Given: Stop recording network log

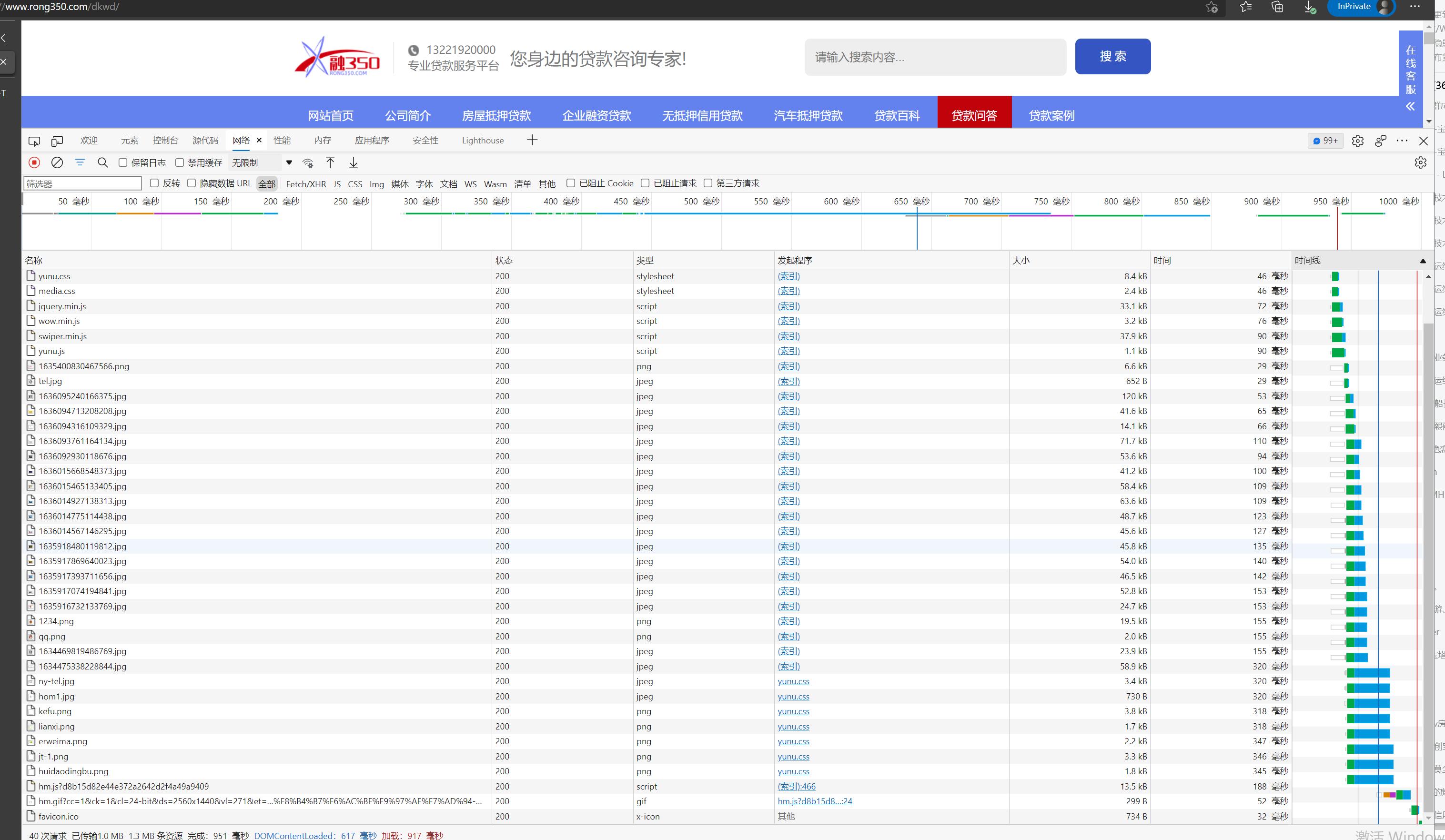Looking at the screenshot, I should [34, 163].
